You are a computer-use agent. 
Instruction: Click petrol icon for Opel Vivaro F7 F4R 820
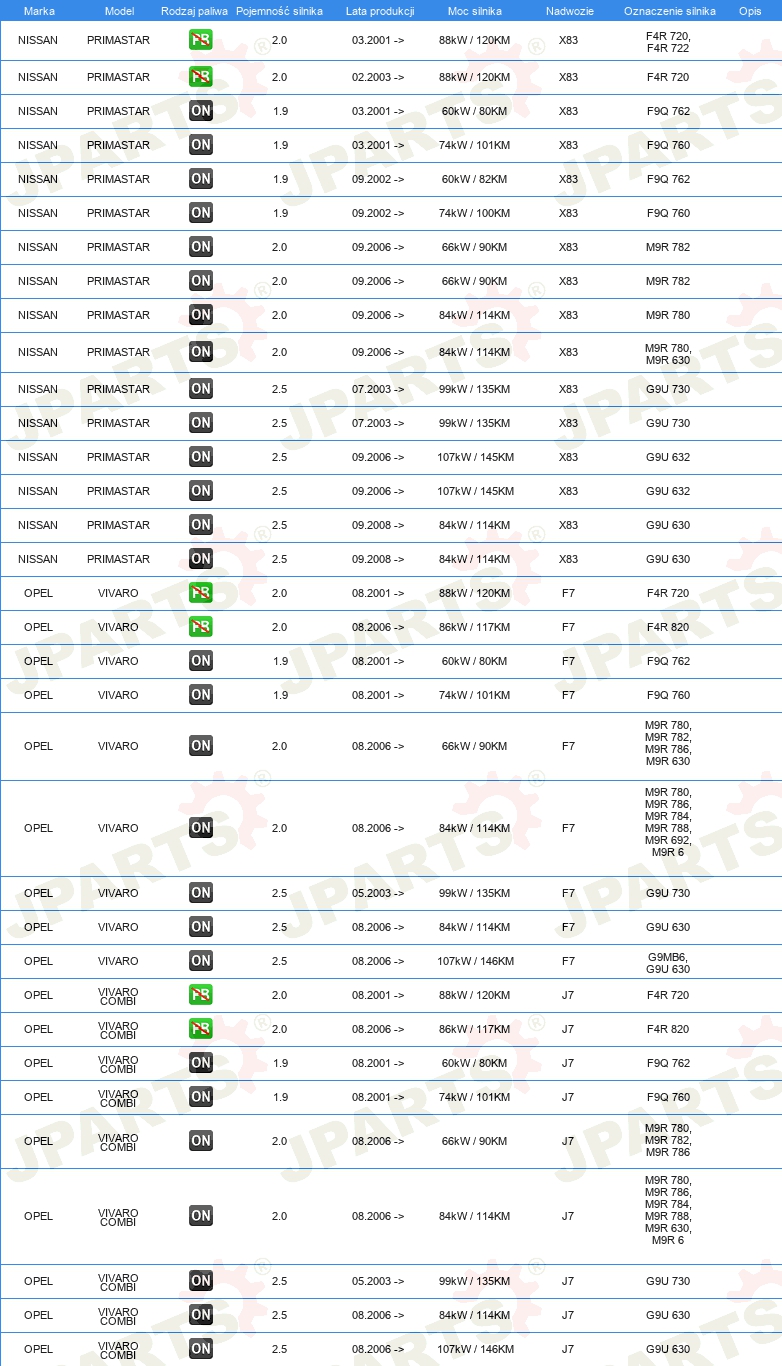click(201, 627)
